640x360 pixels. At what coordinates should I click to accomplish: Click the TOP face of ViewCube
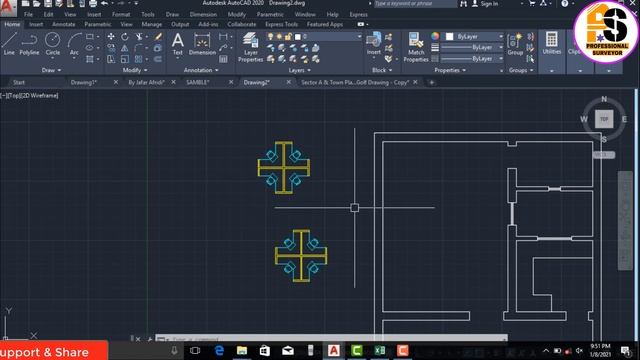click(x=604, y=119)
